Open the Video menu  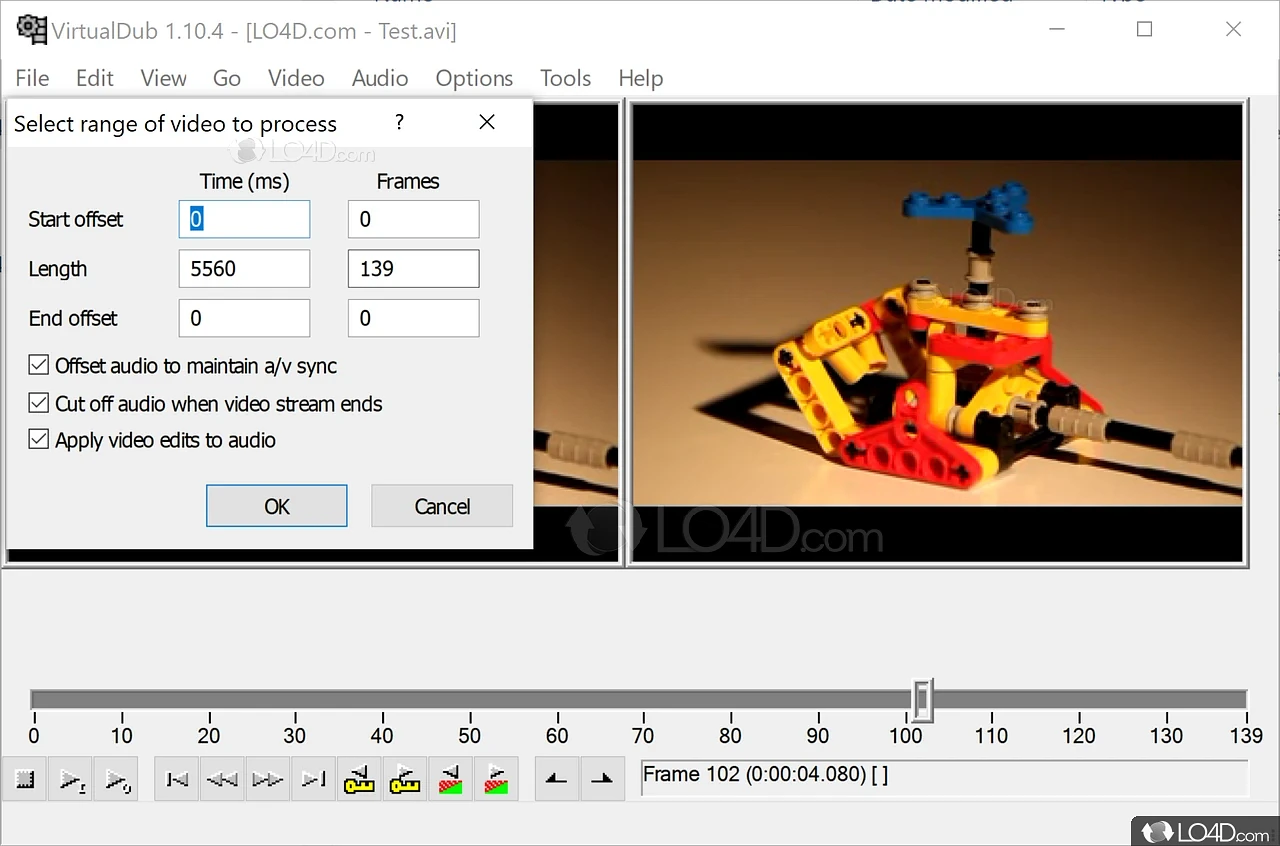296,78
